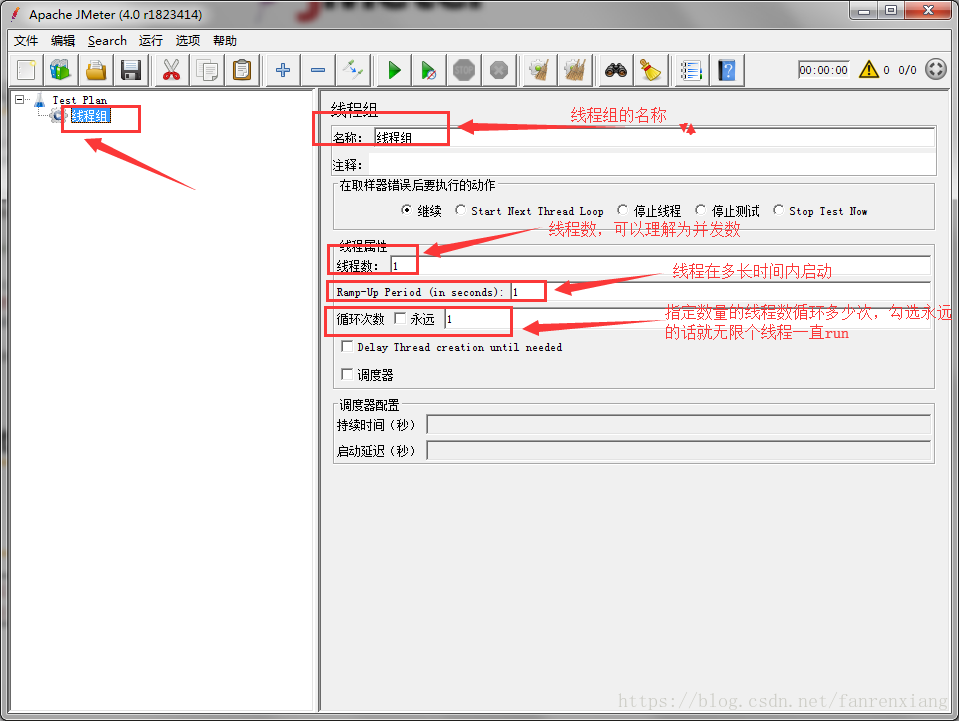Select the 停止测试 radio button
Screen dimensions: 959x721
(700, 210)
